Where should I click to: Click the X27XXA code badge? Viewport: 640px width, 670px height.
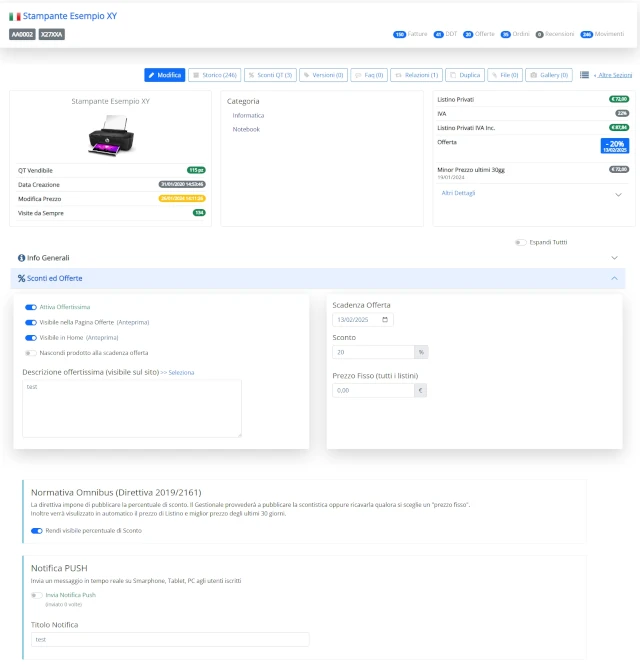click(52, 34)
